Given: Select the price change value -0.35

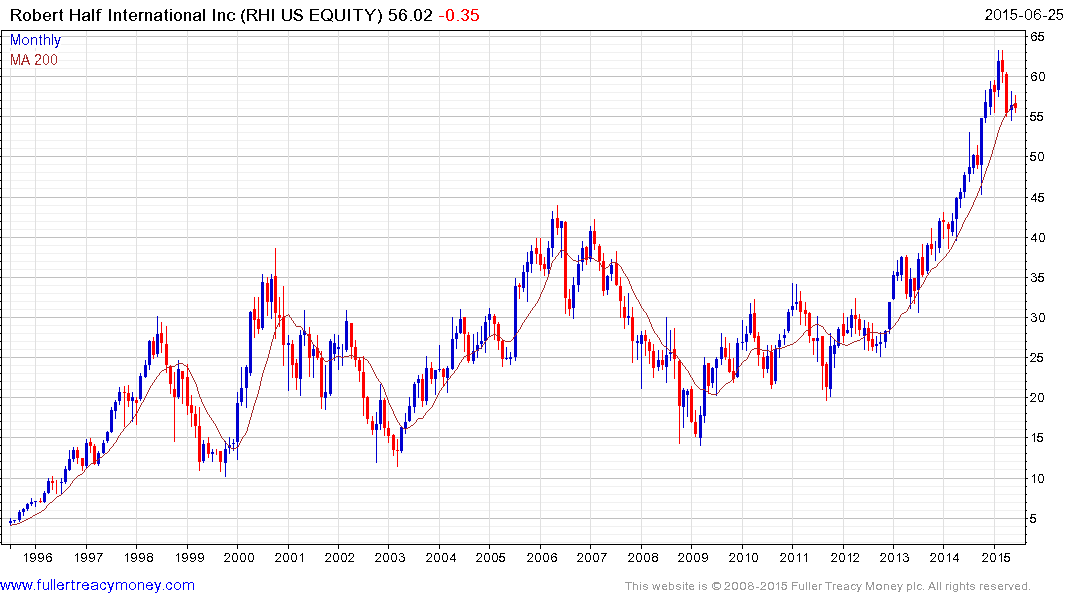Looking at the screenshot, I should point(459,15).
